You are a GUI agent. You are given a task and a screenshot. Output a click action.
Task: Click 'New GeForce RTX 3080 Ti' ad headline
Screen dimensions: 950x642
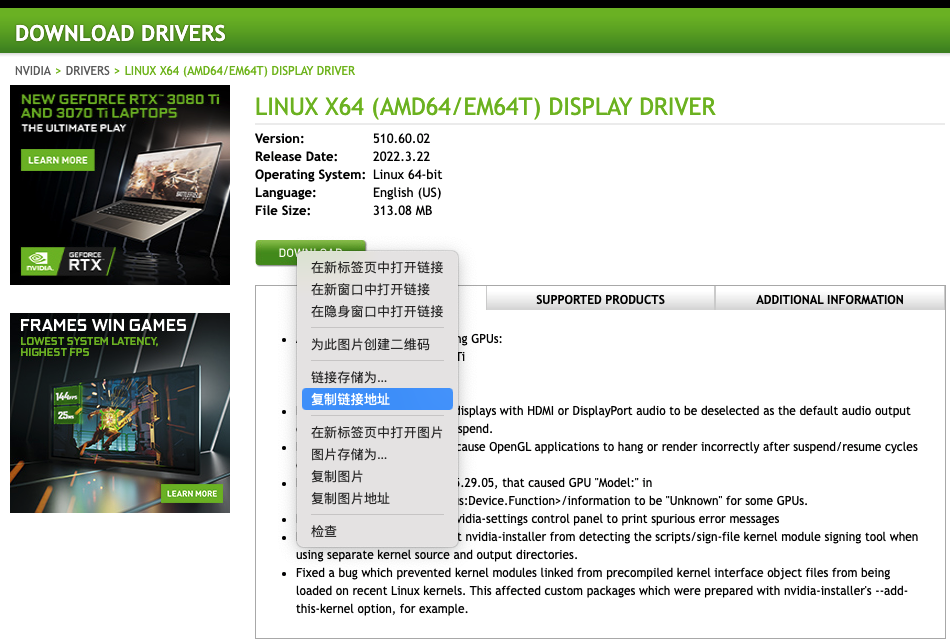tap(120, 106)
